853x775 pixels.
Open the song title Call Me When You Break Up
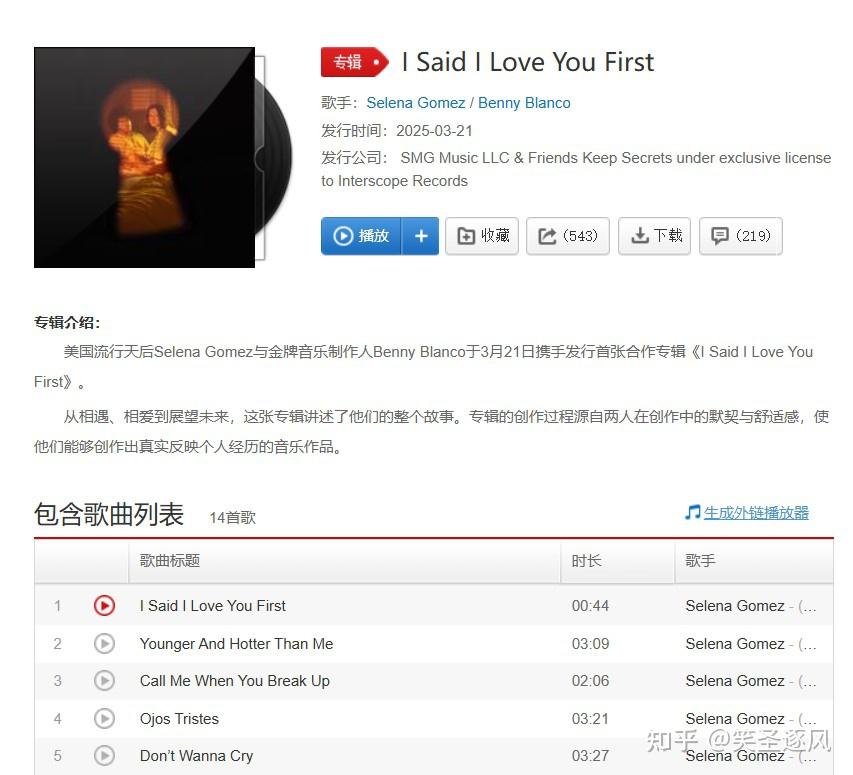pos(234,680)
